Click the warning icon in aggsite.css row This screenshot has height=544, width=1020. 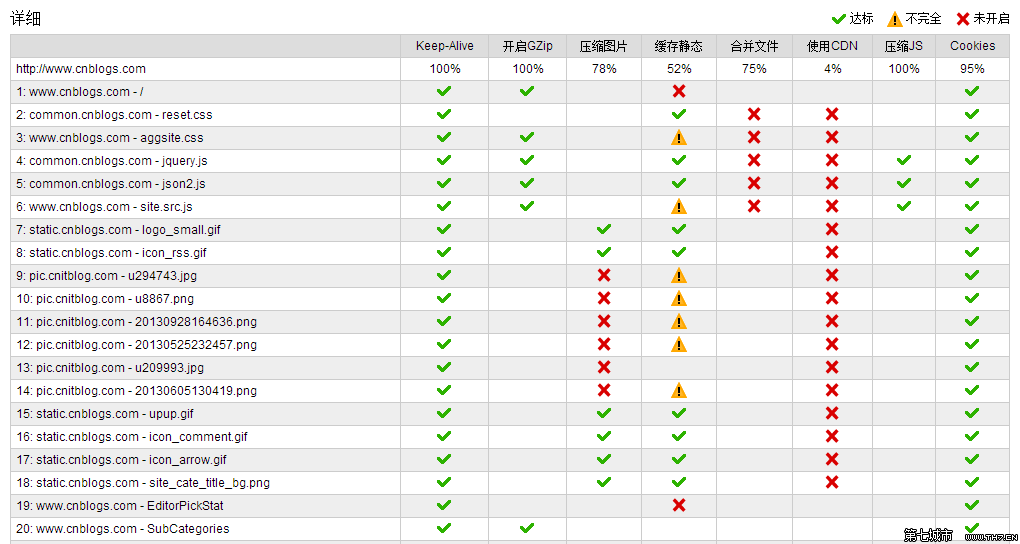(x=679, y=138)
